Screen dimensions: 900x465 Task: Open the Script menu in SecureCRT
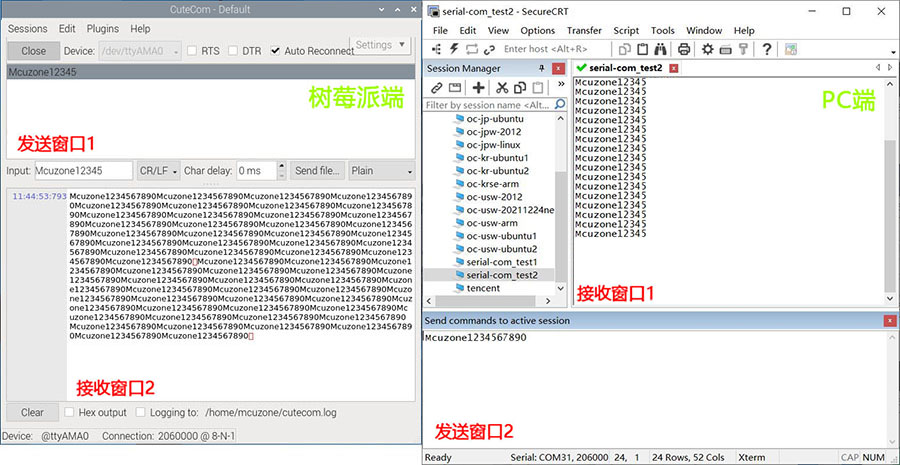pos(626,30)
